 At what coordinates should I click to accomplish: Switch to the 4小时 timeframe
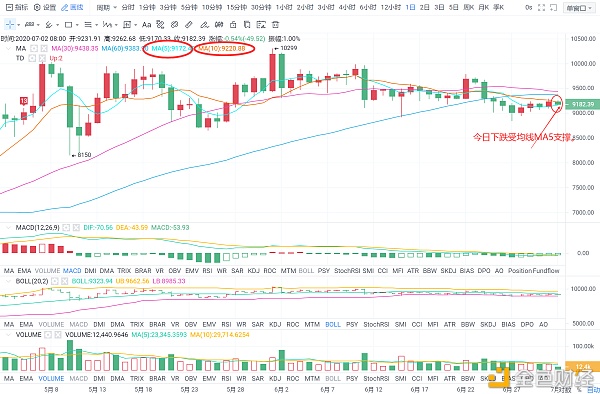[x=346, y=7]
